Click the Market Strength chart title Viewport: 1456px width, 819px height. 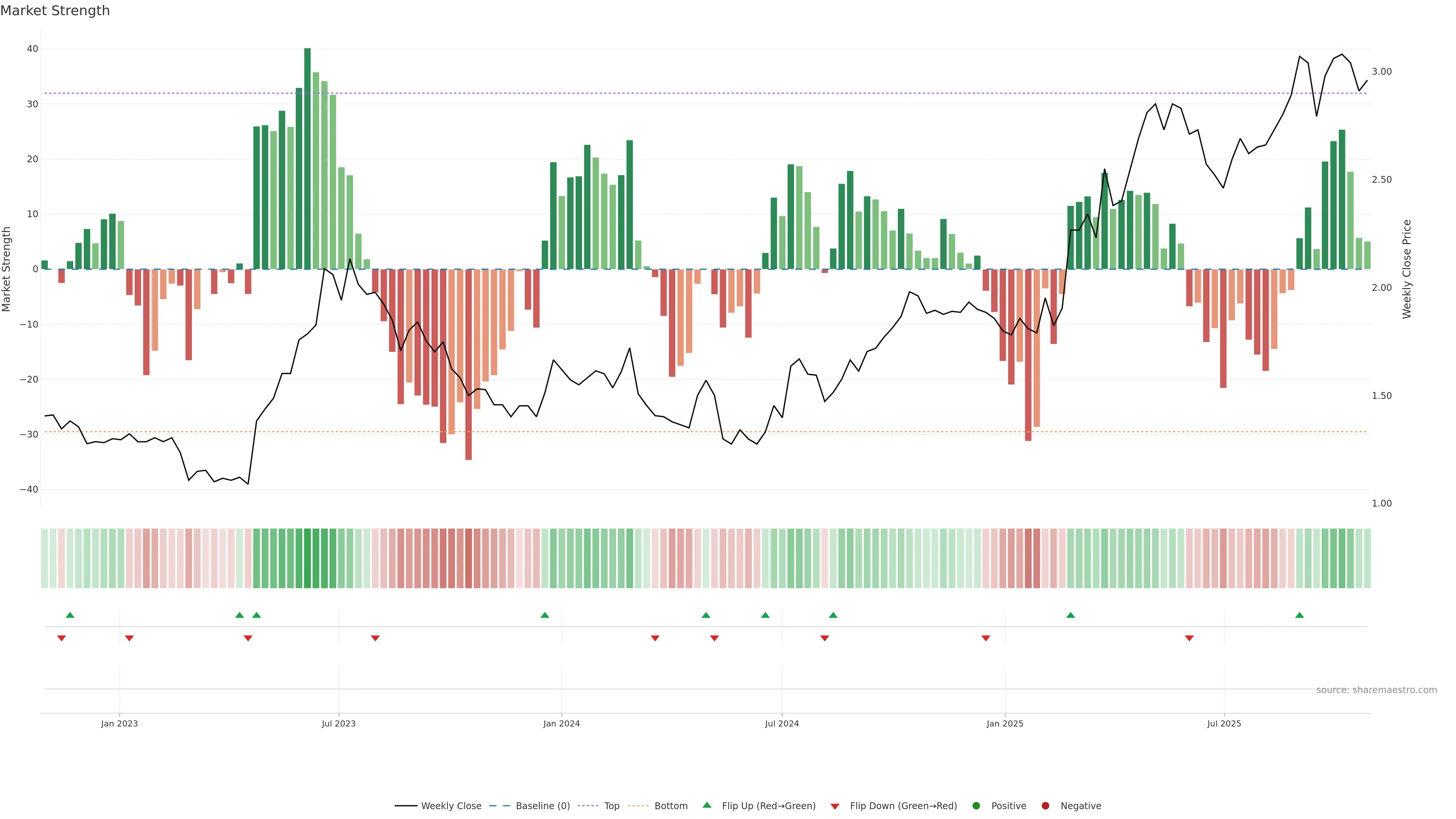tap(55, 11)
